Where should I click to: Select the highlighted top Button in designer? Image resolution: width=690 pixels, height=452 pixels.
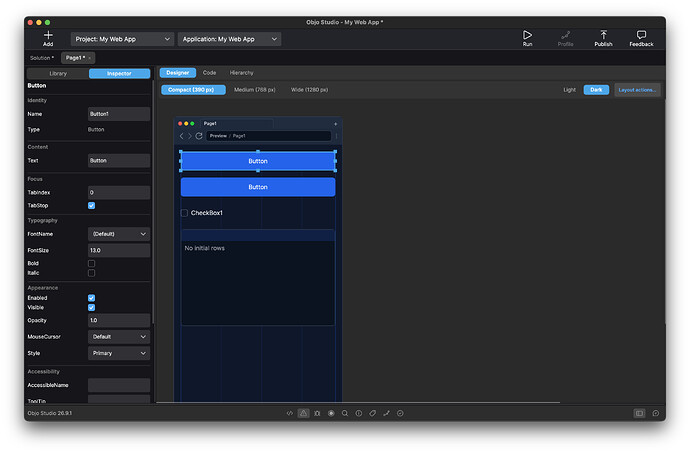(x=258, y=161)
